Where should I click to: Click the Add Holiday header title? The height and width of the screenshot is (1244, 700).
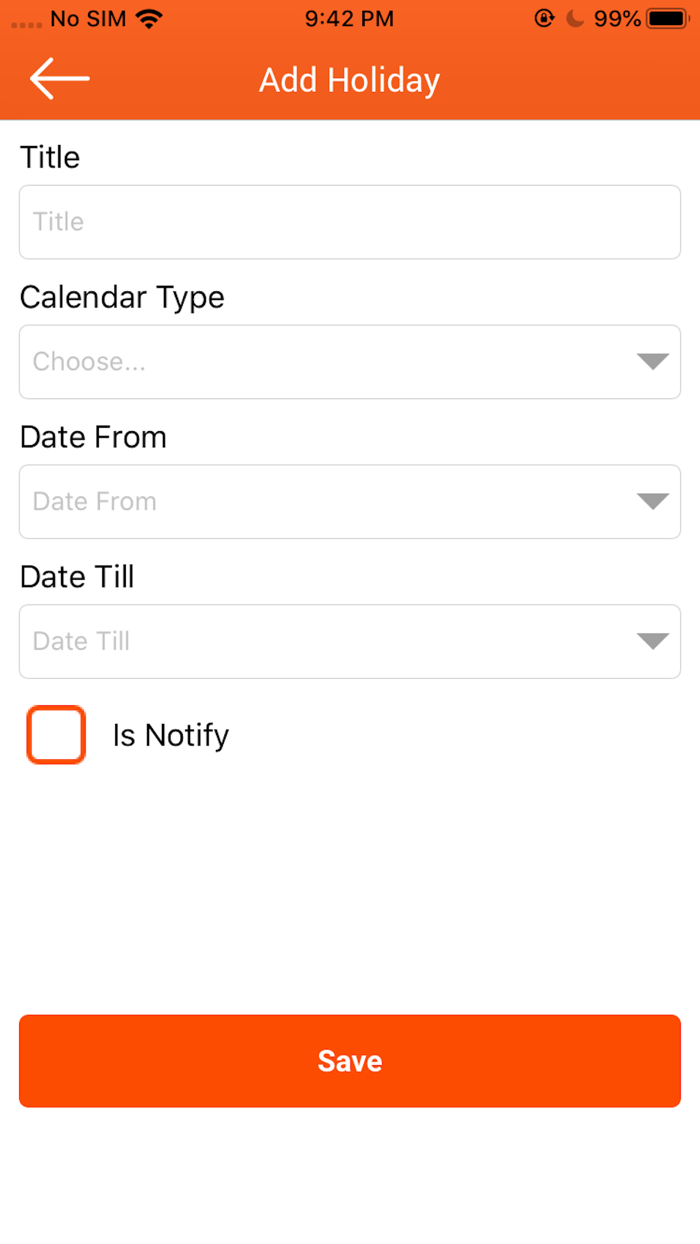350,80
